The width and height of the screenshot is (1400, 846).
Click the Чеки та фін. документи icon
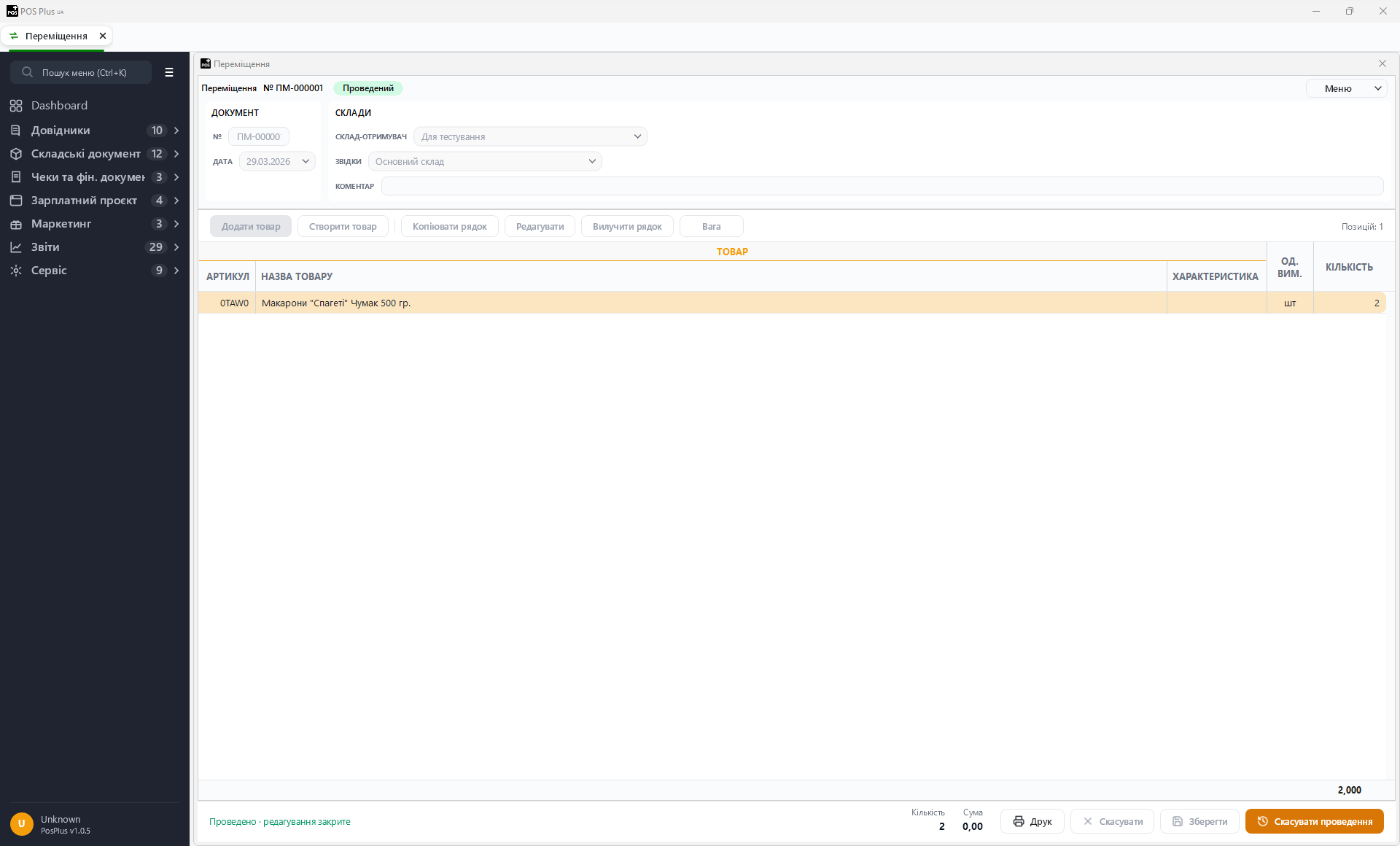[16, 177]
